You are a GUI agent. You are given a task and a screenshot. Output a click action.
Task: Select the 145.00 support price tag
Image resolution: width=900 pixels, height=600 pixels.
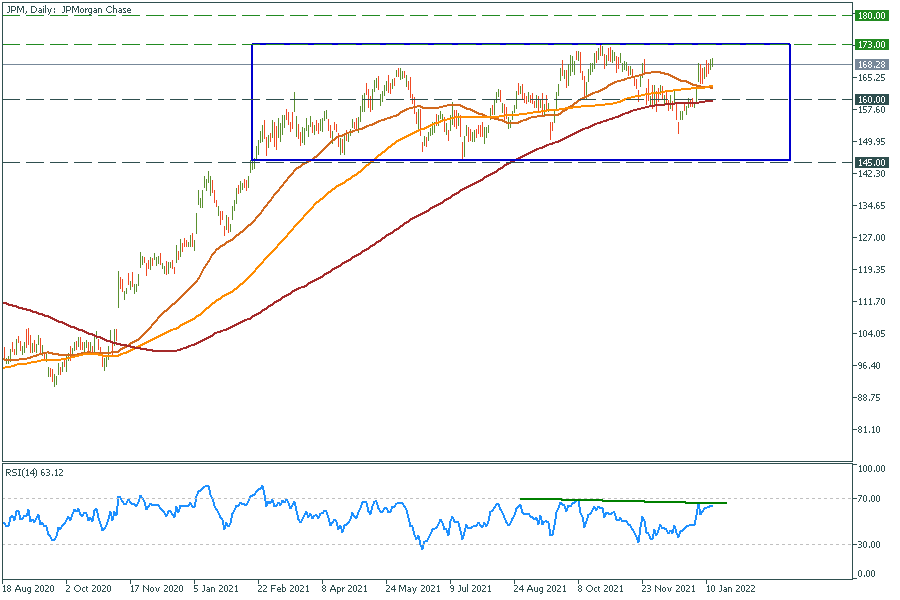872,162
